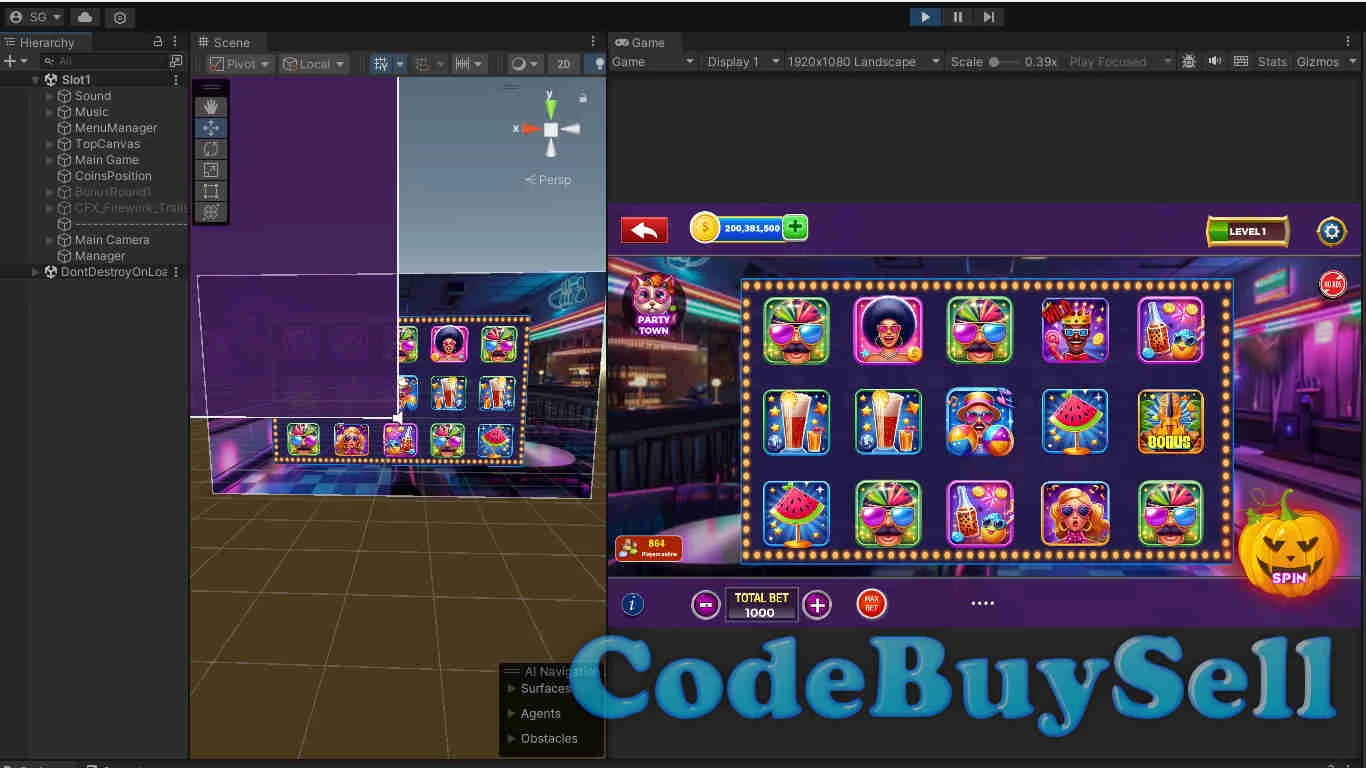Open the game info icon
Screen dimensions: 1366x768
tap(632, 604)
